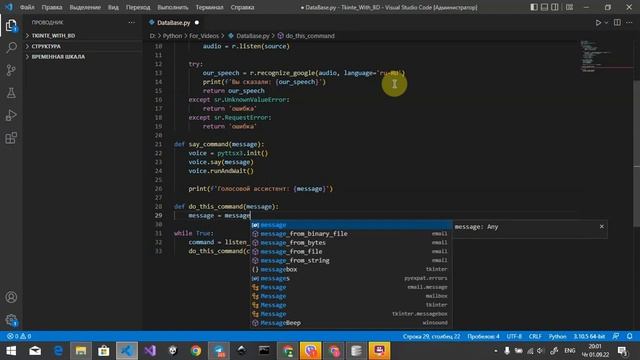Select 3.10.5 64-bit interpreter status item
Image resolution: width=640 pixels, height=360 pixels.
coord(589,336)
